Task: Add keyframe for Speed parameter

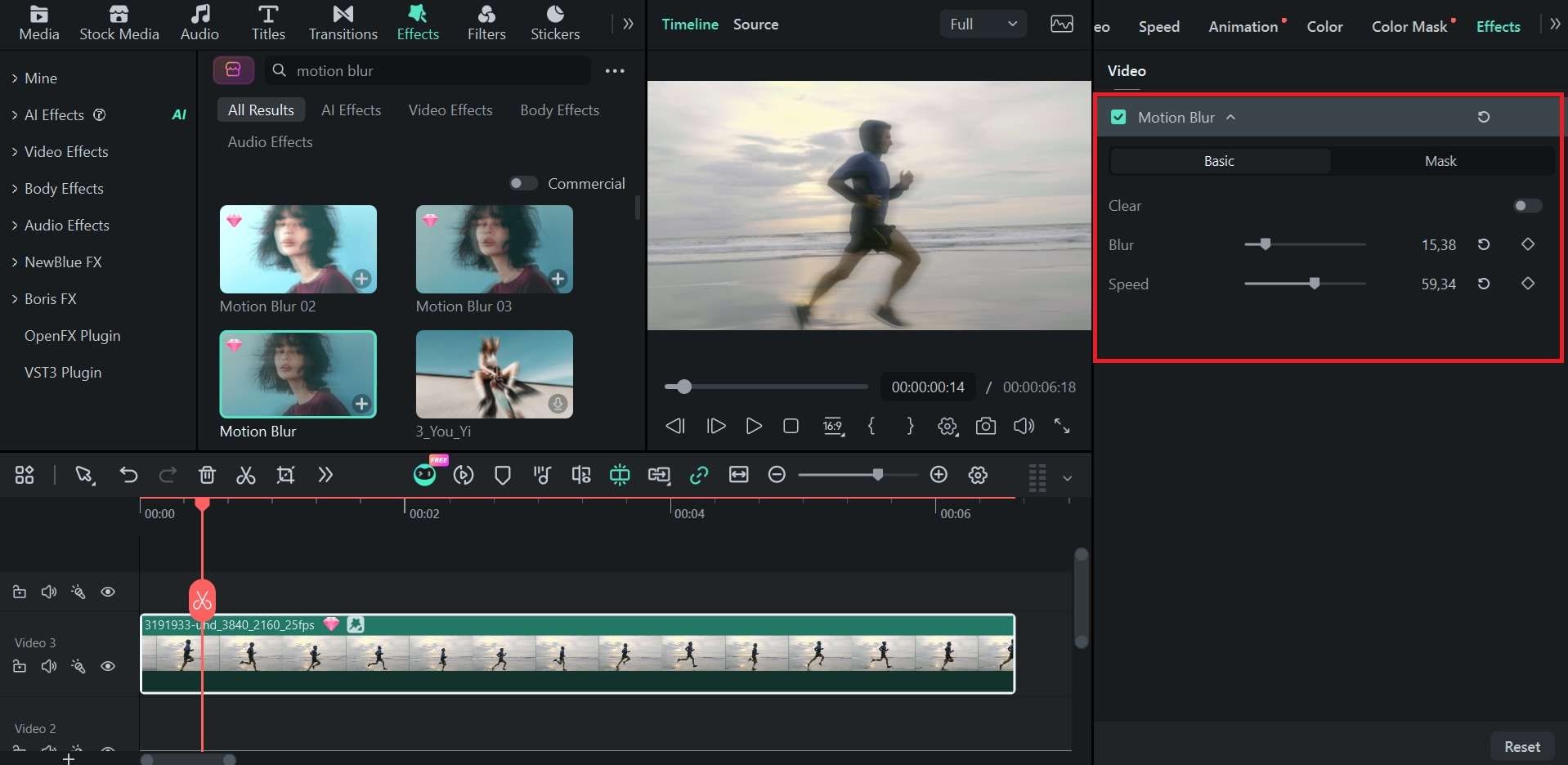Action: tap(1527, 284)
